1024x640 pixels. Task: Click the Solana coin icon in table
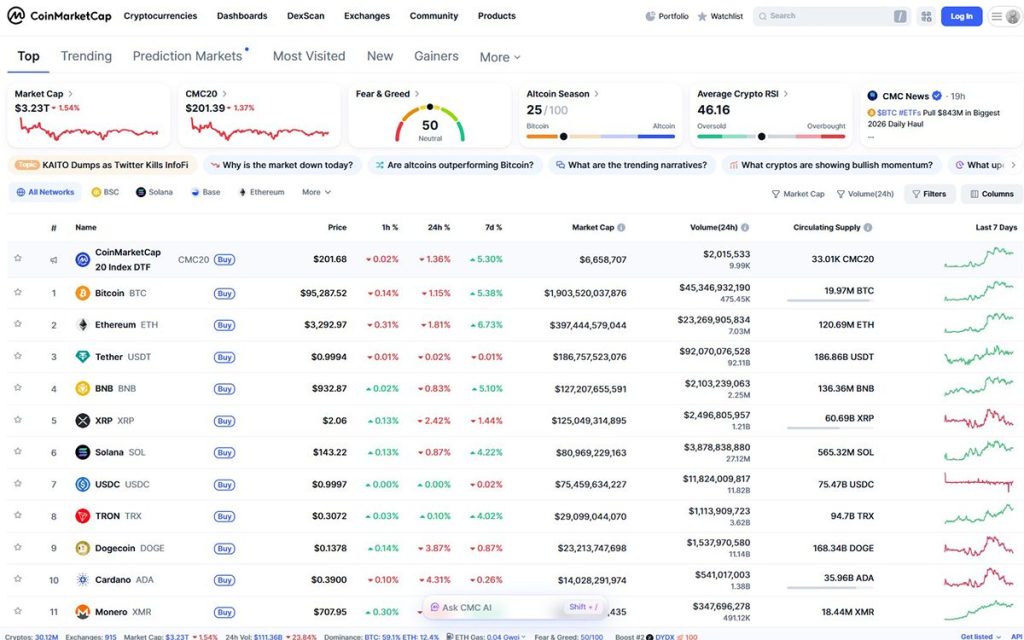pos(82,452)
